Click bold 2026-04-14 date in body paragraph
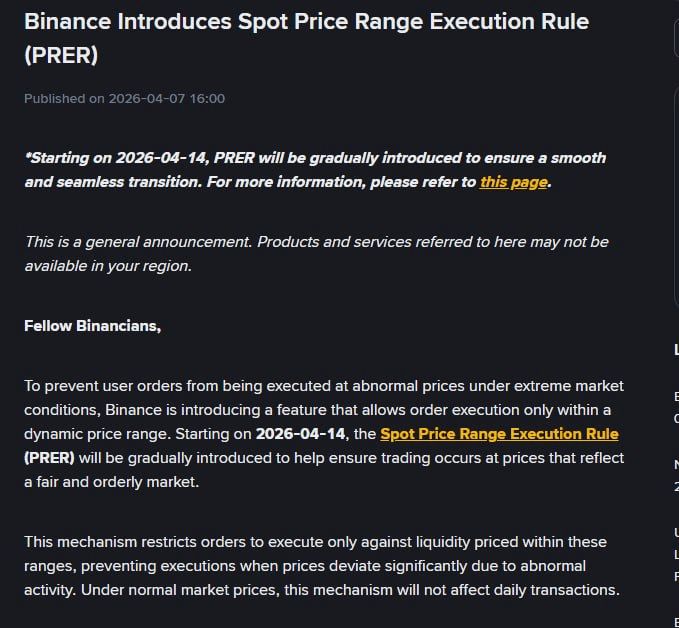Screen dimensions: 679x628 [300, 434]
